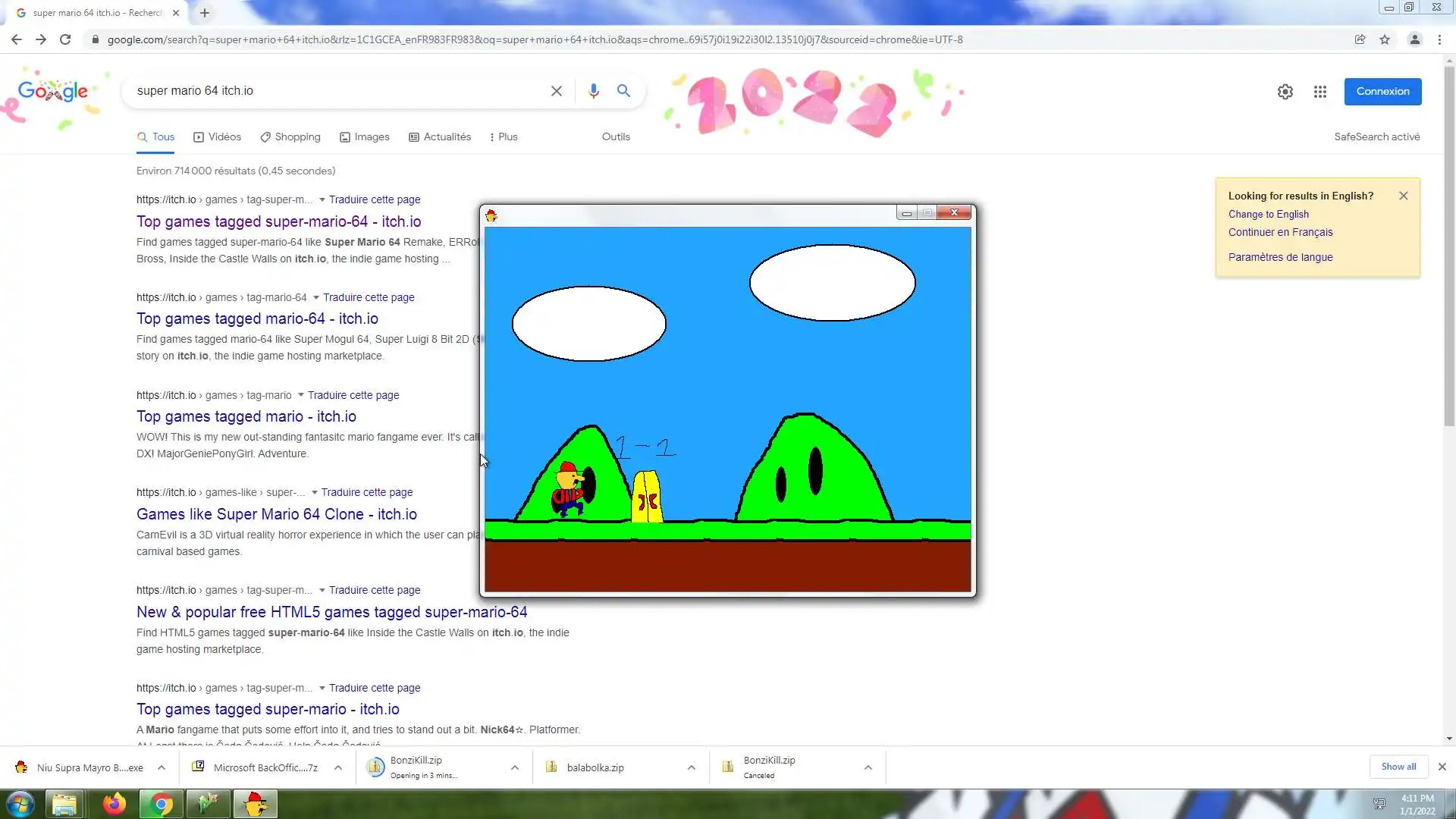Click the Connexion sign-in button
The height and width of the screenshot is (819, 1456).
click(1382, 92)
